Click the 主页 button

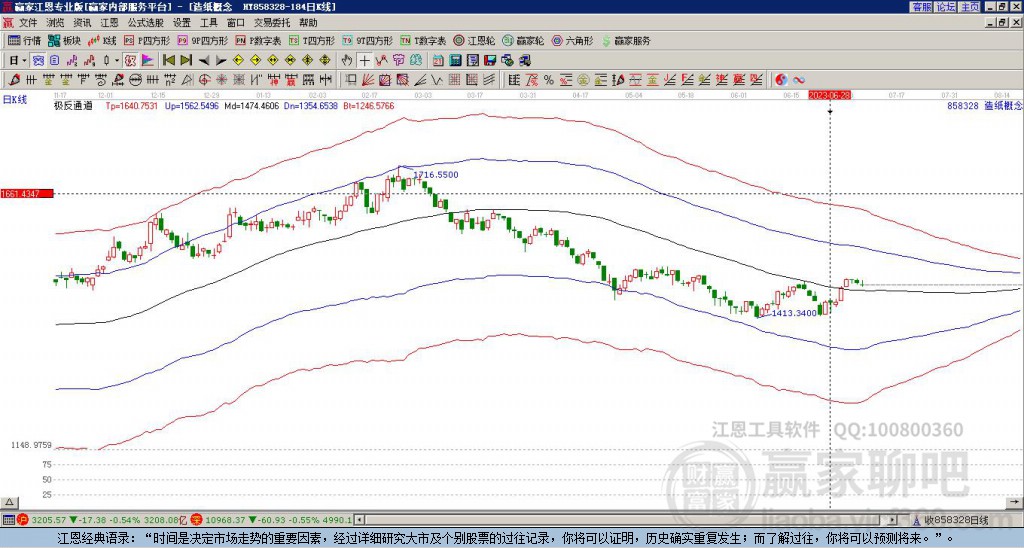point(969,7)
